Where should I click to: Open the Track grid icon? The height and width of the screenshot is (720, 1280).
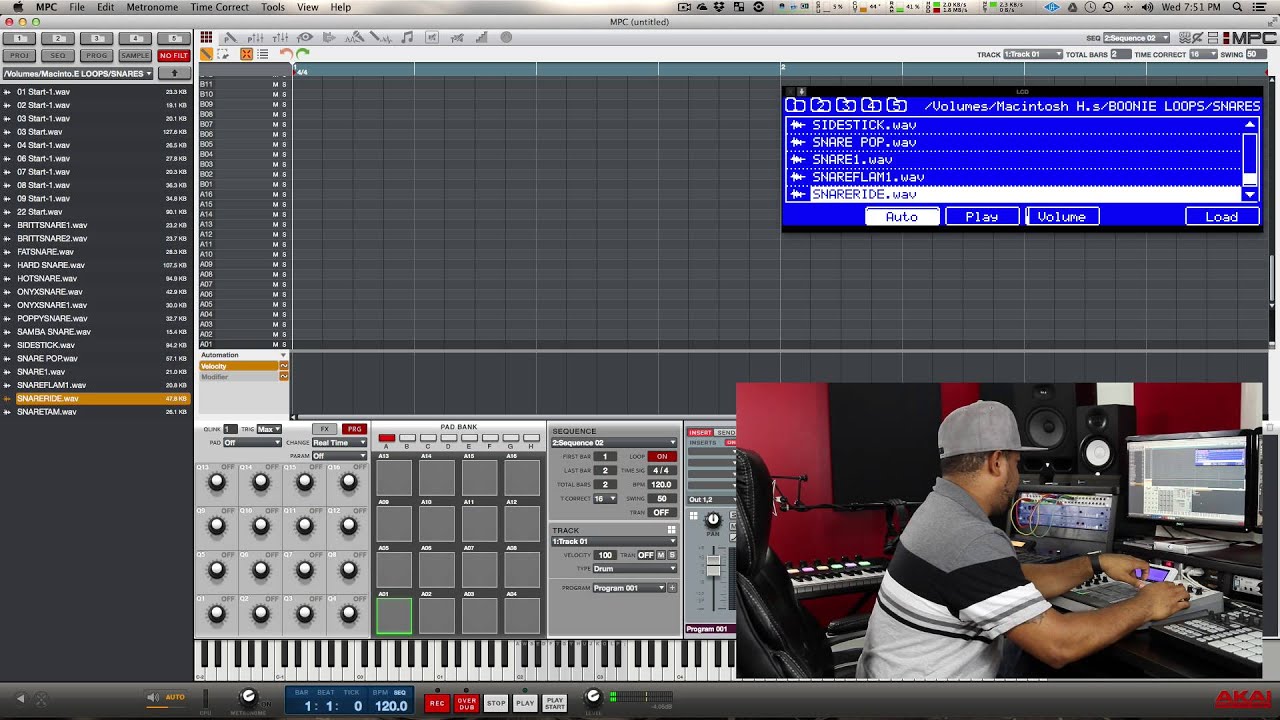(x=672, y=530)
